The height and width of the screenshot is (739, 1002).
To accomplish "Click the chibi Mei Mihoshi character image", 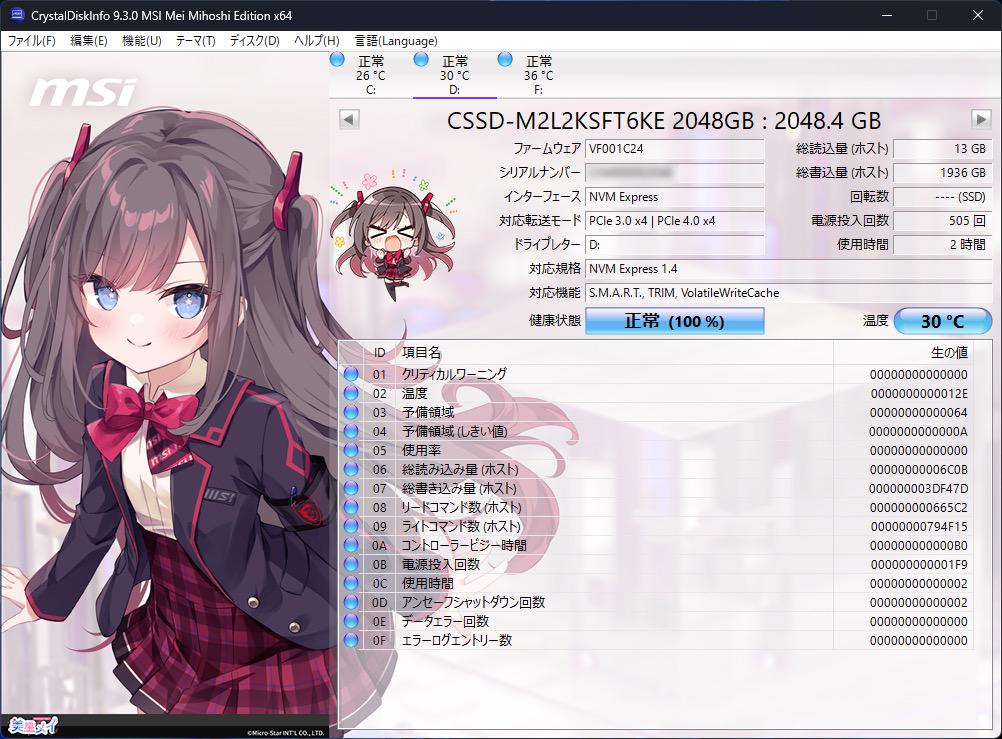I will pyautogui.click(x=393, y=233).
